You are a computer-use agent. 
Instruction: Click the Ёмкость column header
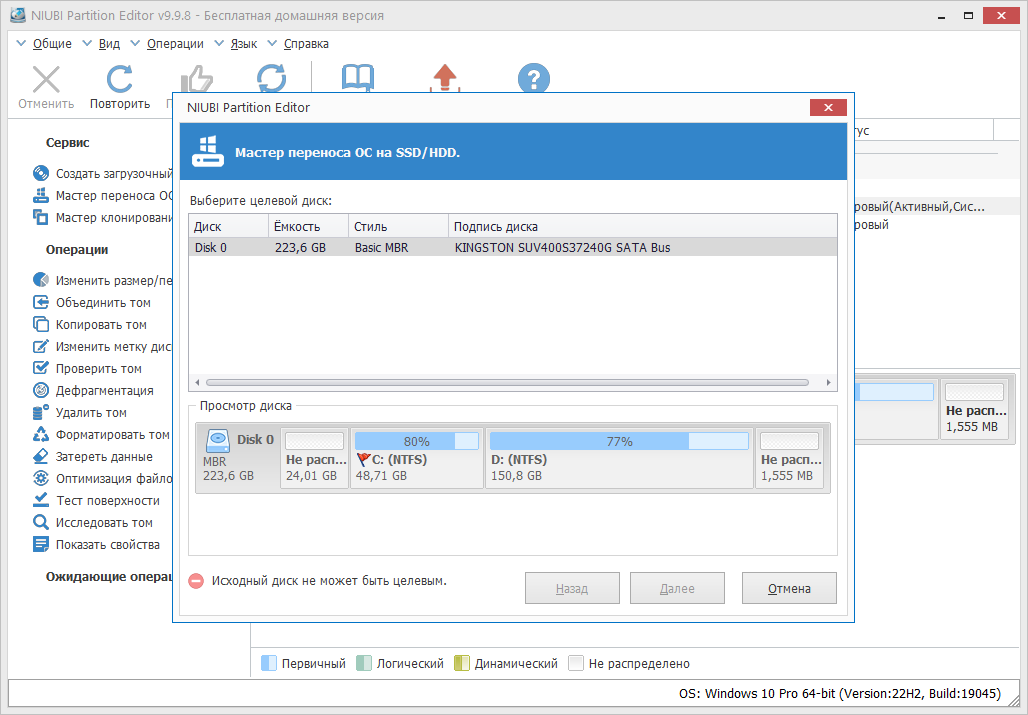pyautogui.click(x=308, y=226)
